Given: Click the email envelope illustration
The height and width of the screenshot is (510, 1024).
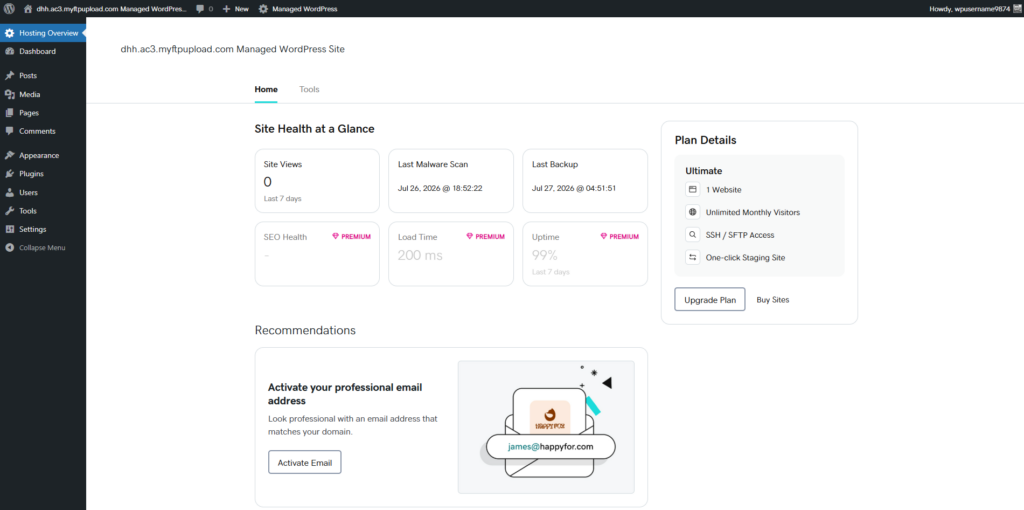Looking at the screenshot, I should [x=546, y=427].
